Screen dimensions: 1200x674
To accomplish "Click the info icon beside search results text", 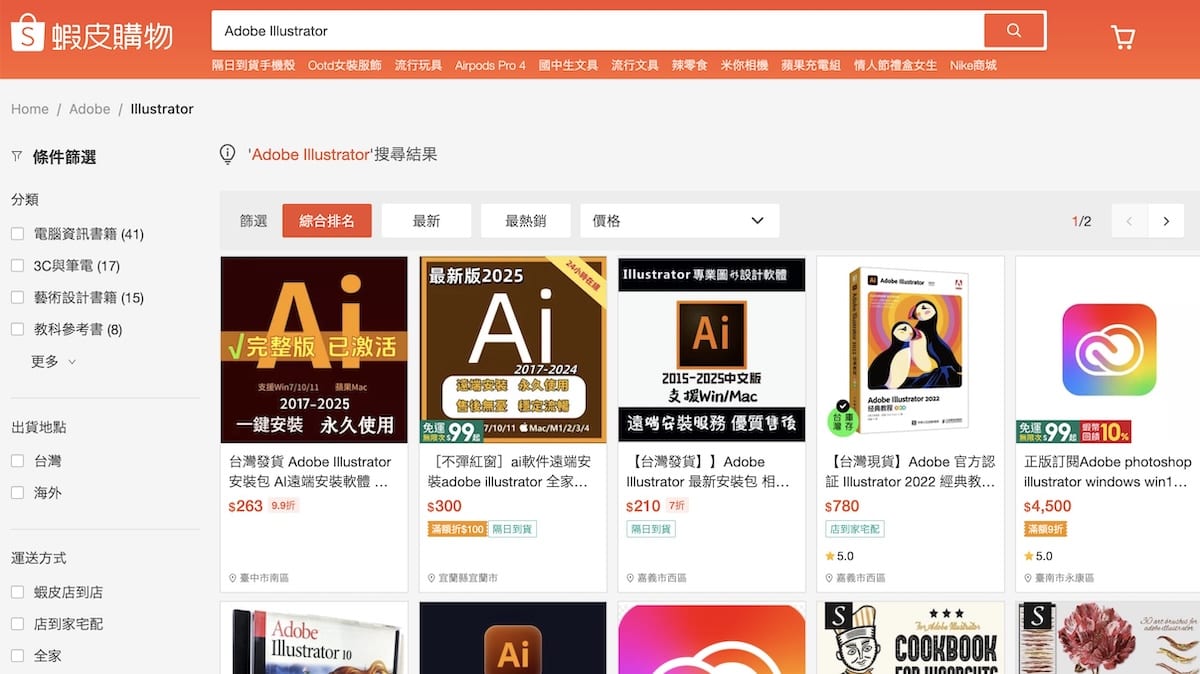I will pos(227,154).
